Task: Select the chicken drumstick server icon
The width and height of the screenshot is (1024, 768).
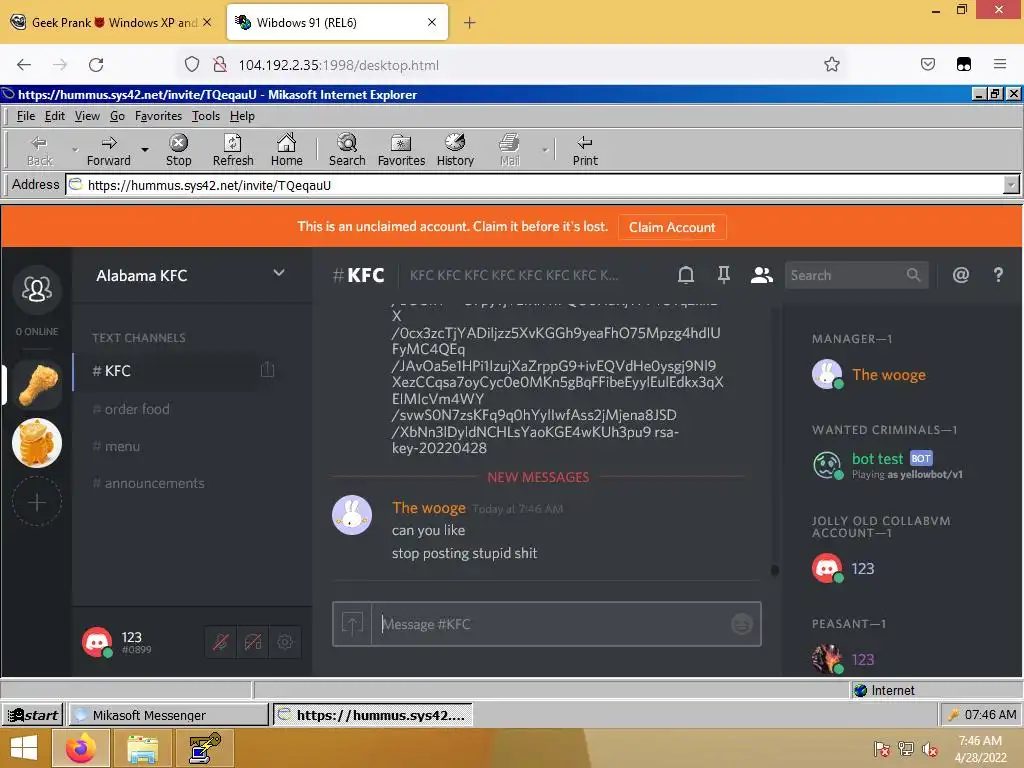Action: (37, 385)
